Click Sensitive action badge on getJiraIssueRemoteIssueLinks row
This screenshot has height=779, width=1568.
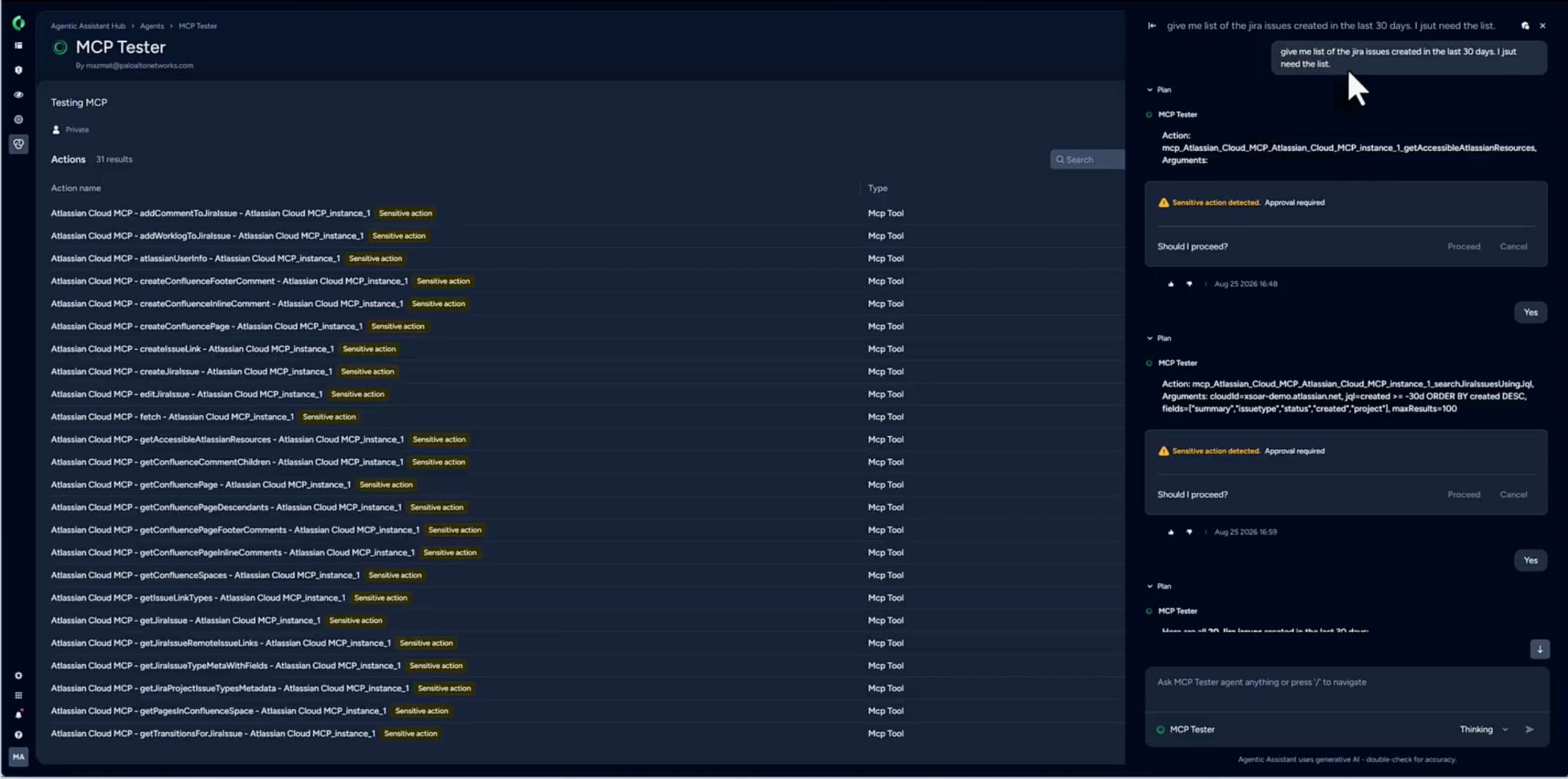[x=426, y=644]
